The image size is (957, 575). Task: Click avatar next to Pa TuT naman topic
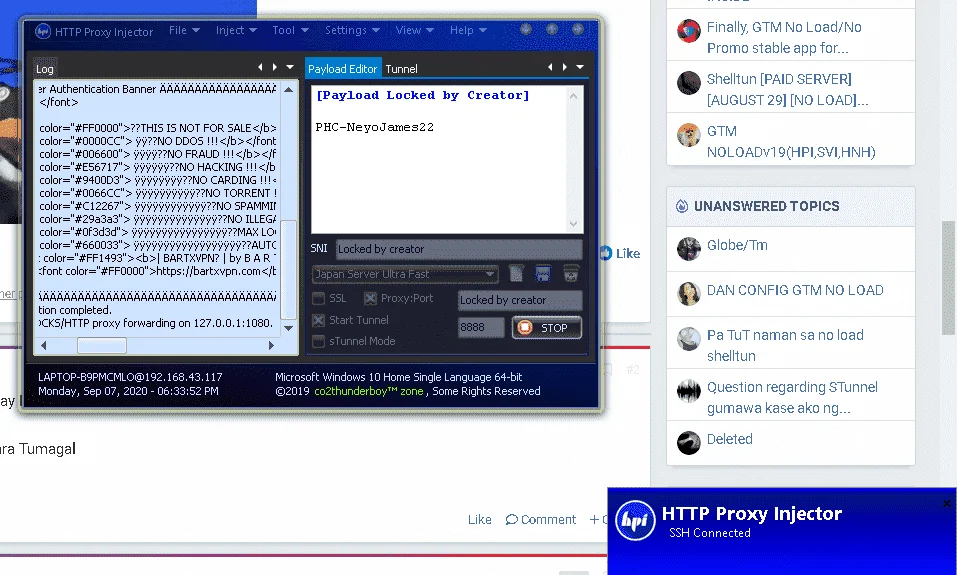(688, 339)
